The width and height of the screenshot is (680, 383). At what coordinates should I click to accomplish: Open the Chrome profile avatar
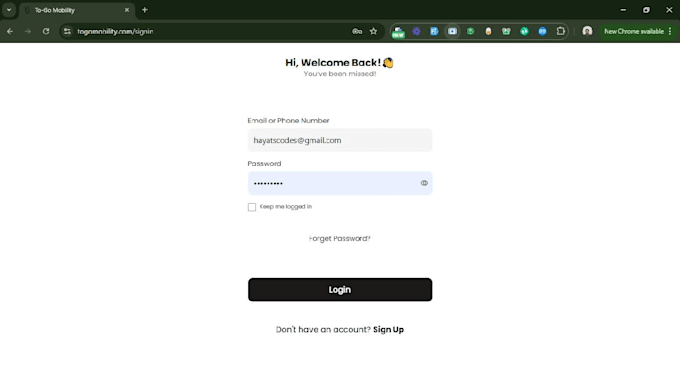[587, 31]
